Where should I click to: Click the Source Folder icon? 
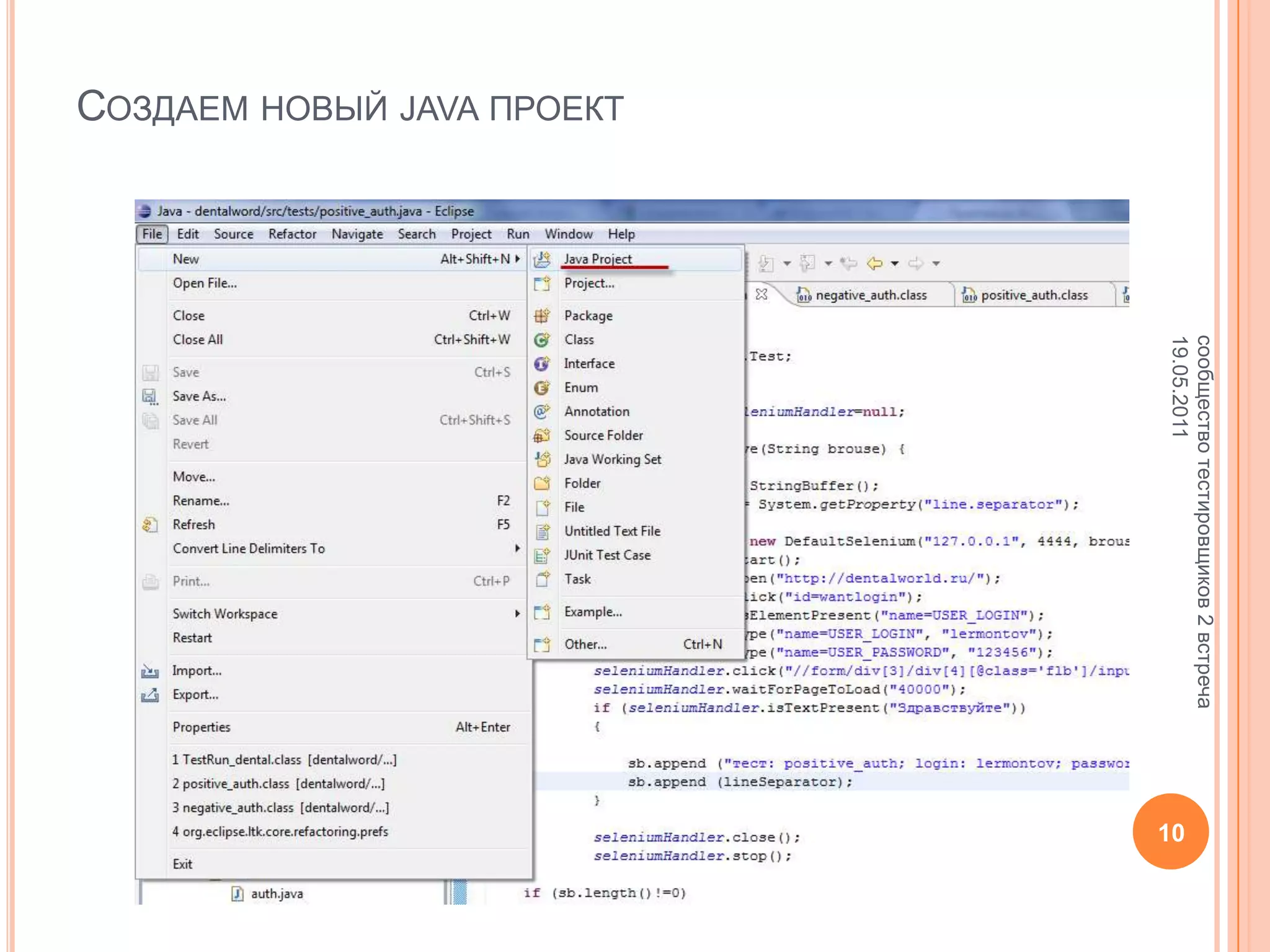pyautogui.click(x=542, y=436)
